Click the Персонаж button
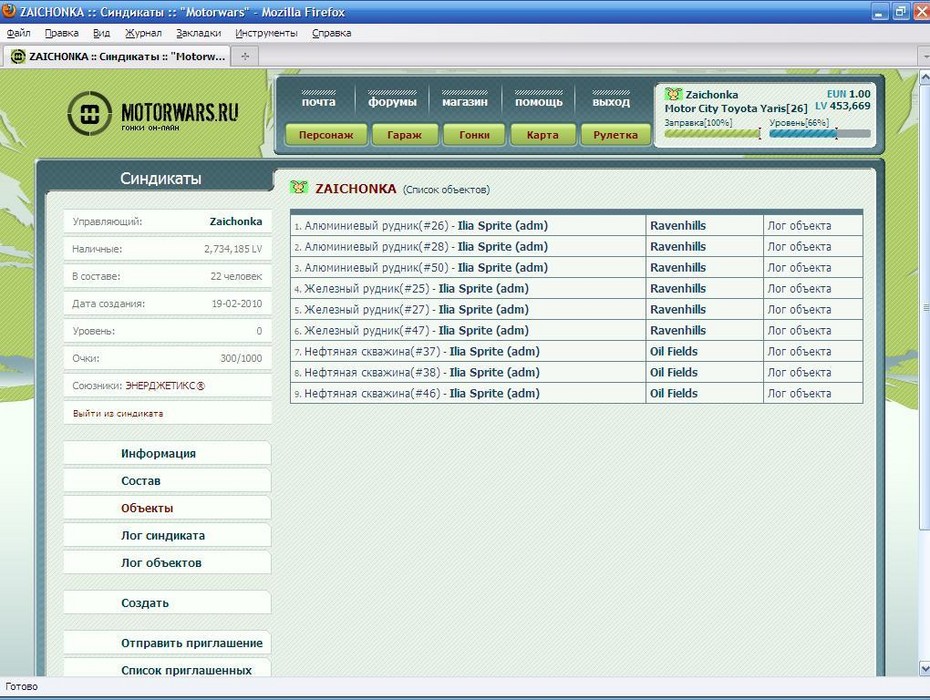Viewport: 930px width, 700px height. coord(326,135)
